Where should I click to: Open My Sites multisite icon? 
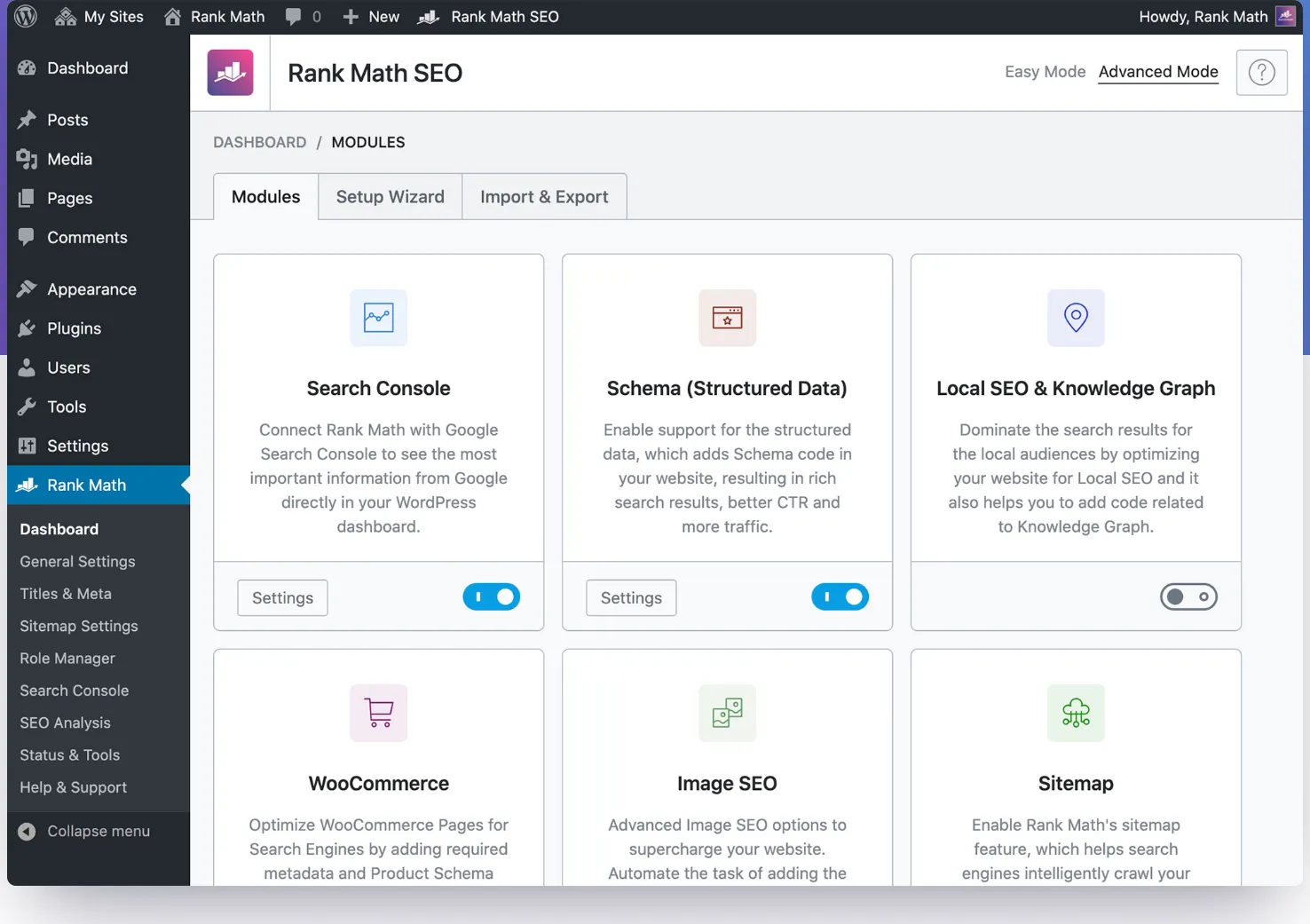tap(65, 17)
